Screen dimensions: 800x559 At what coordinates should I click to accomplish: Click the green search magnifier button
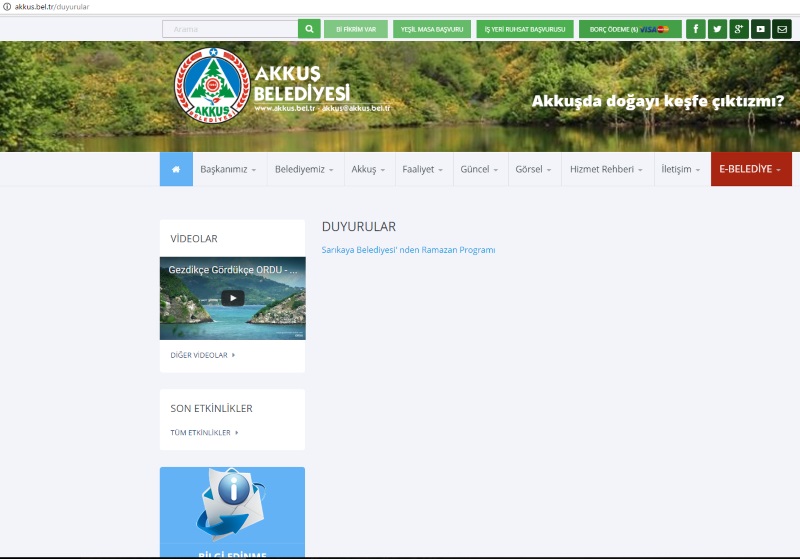pyautogui.click(x=310, y=29)
